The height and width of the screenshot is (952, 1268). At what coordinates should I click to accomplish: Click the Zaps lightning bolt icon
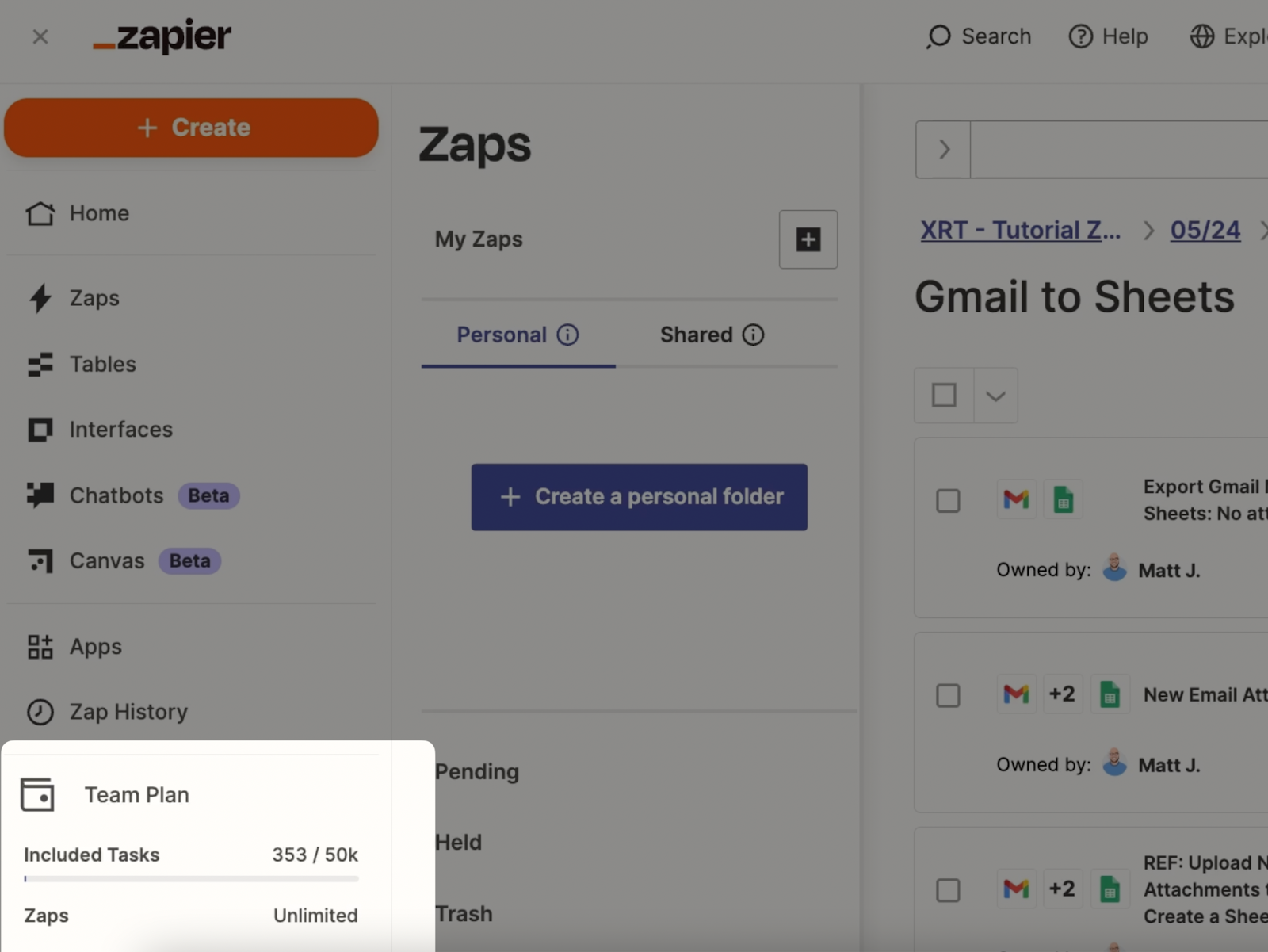[x=40, y=298]
